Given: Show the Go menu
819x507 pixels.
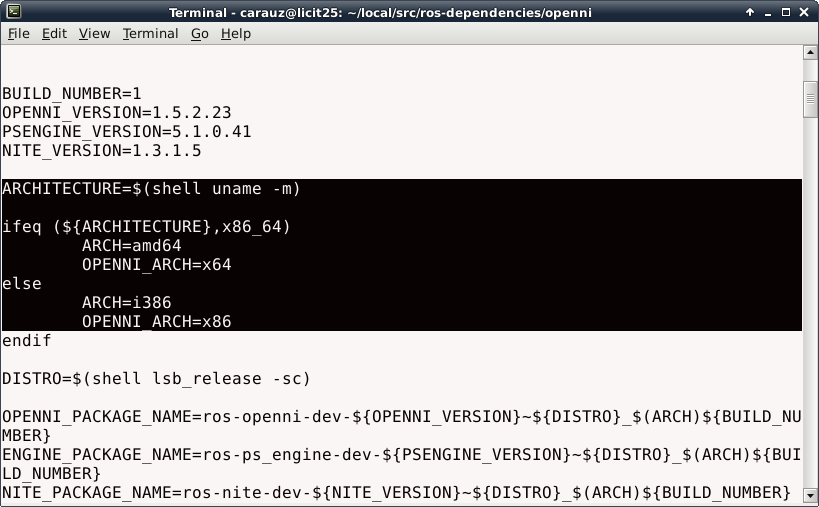Looking at the screenshot, I should pyautogui.click(x=199, y=33).
